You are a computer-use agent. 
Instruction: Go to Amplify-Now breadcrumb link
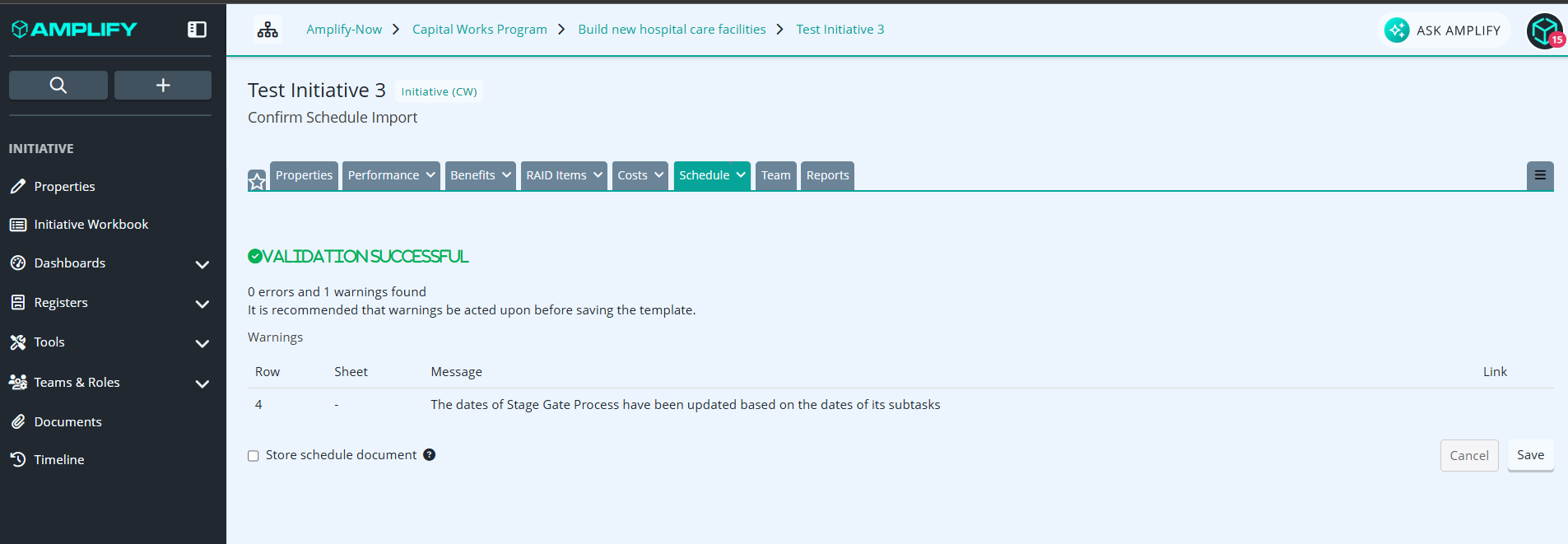click(x=344, y=30)
